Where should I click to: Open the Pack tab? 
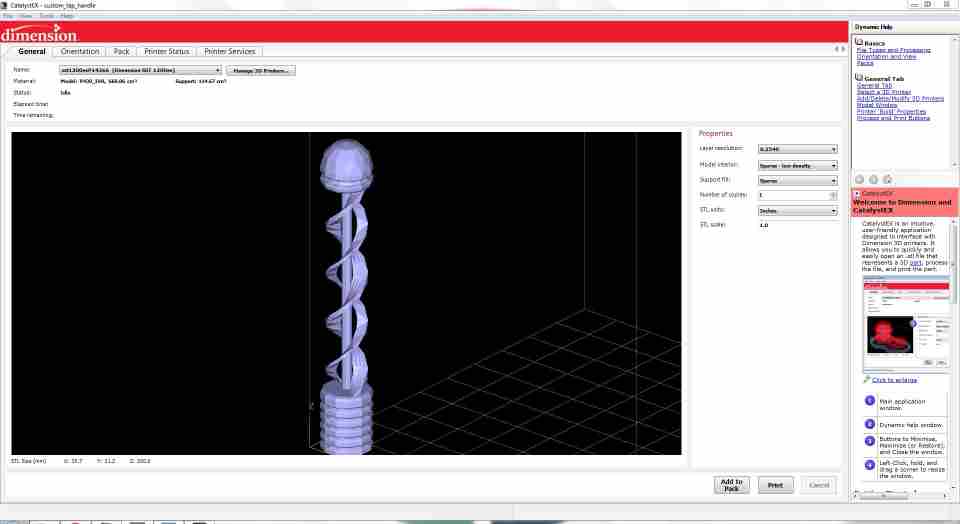click(x=121, y=51)
